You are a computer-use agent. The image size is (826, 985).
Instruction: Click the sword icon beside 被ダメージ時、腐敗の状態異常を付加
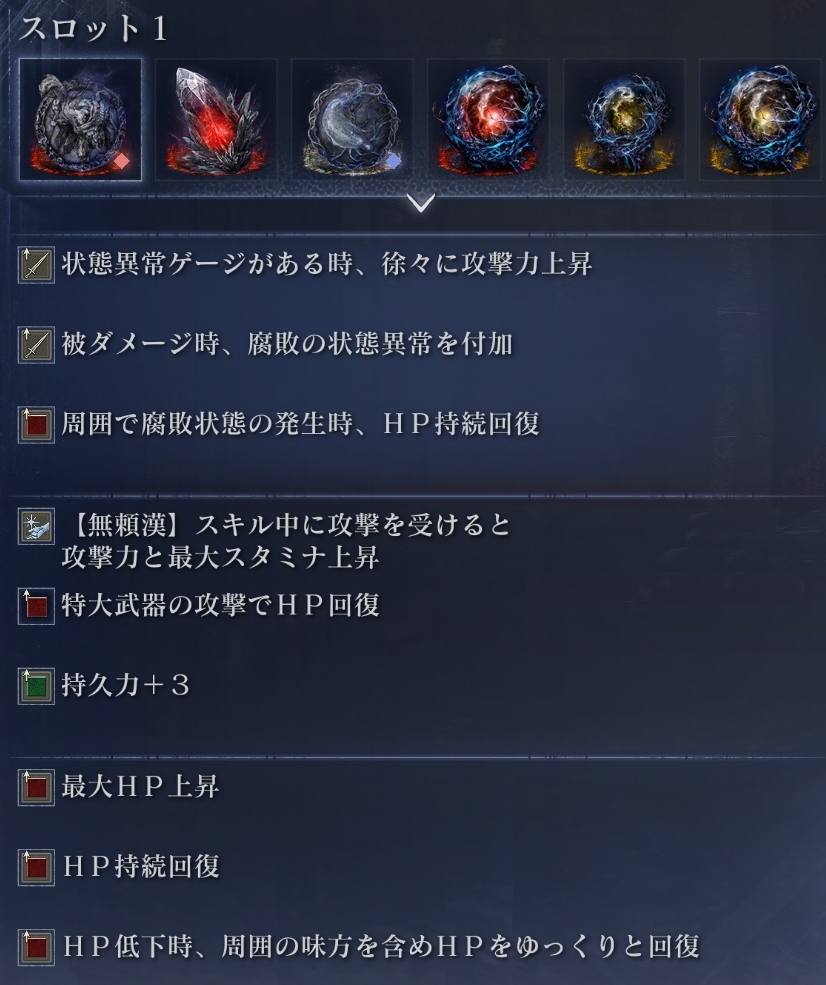tap(36, 344)
